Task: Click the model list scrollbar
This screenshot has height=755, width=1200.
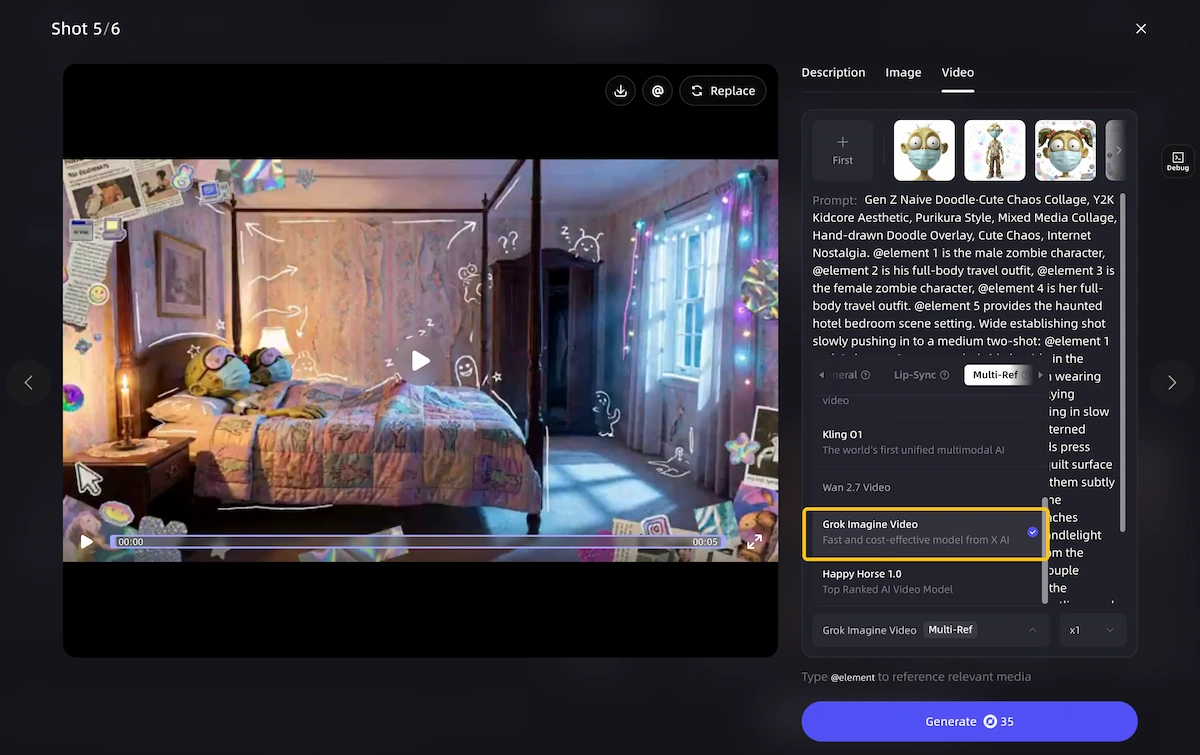Action: click(1045, 549)
